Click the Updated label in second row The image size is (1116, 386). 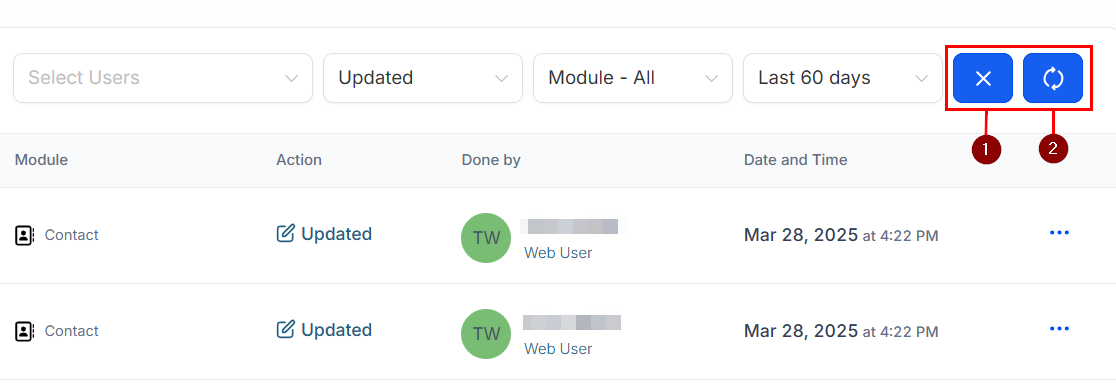[x=337, y=330]
